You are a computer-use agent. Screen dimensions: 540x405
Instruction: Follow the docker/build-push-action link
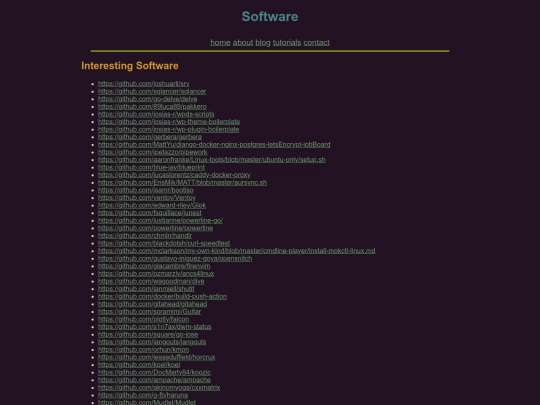pos(163,297)
